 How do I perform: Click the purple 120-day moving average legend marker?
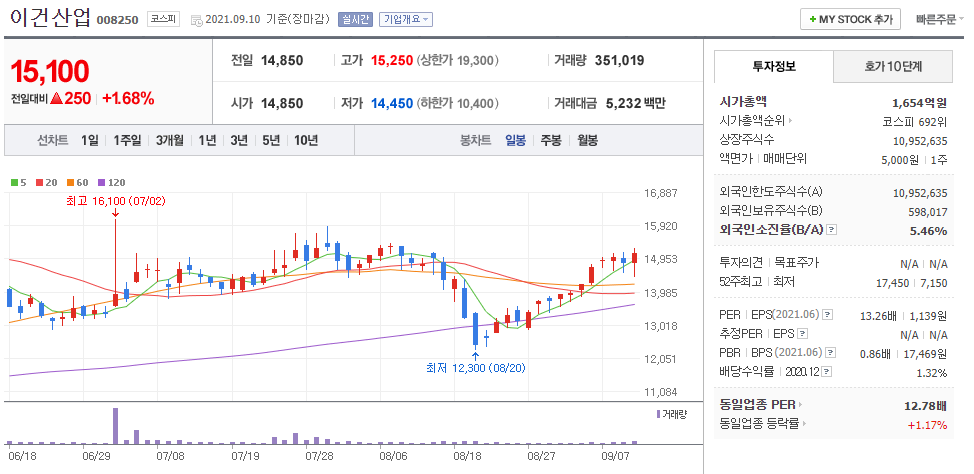(102, 183)
